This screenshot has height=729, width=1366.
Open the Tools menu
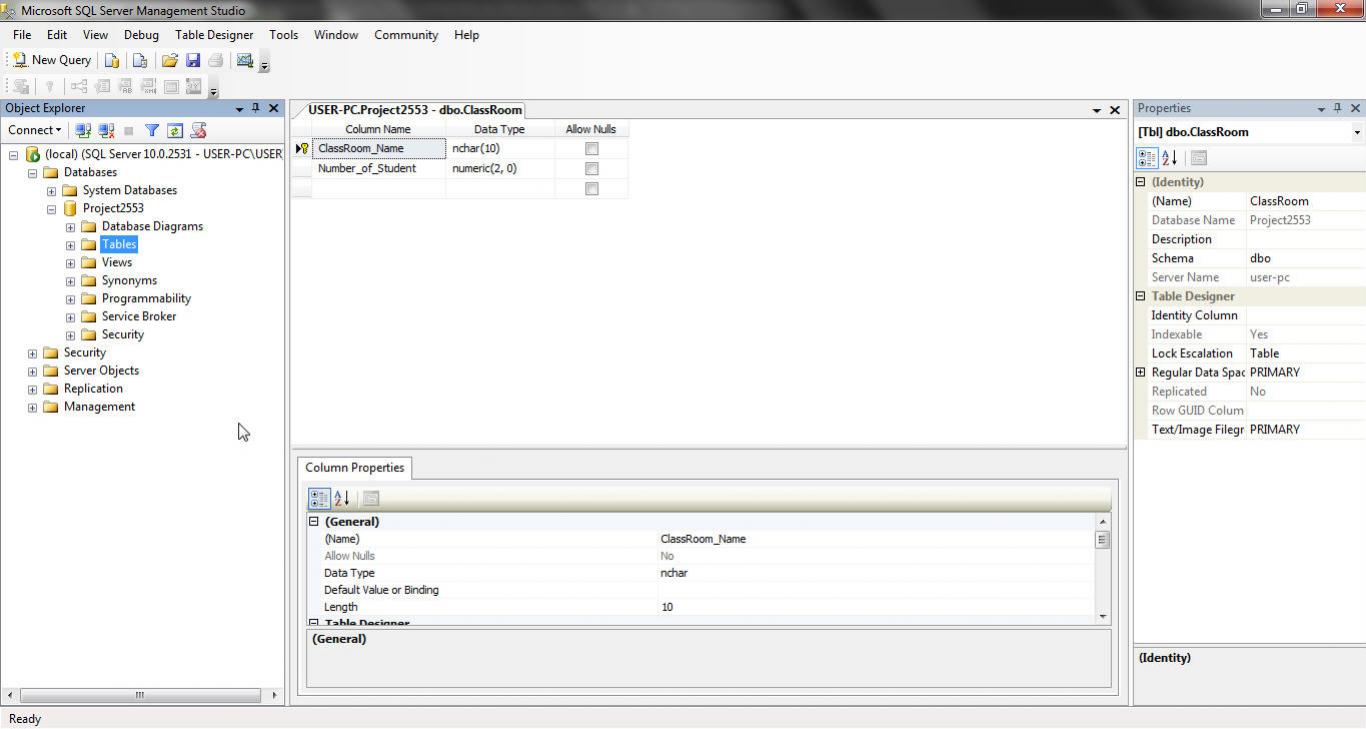(283, 34)
